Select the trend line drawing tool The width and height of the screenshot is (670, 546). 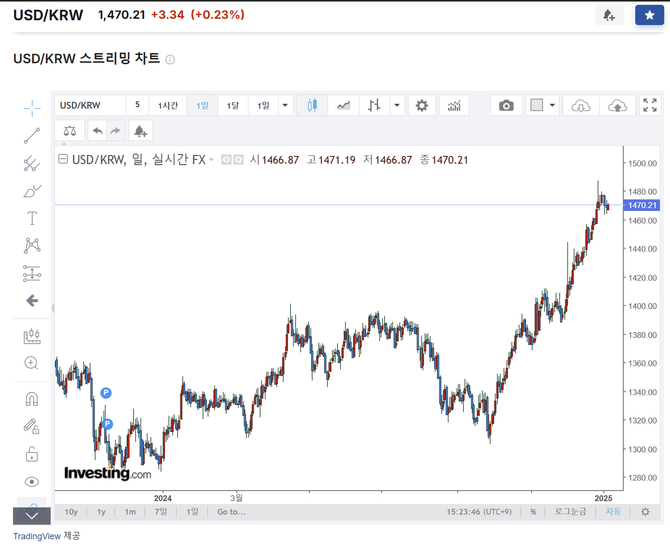(32, 136)
